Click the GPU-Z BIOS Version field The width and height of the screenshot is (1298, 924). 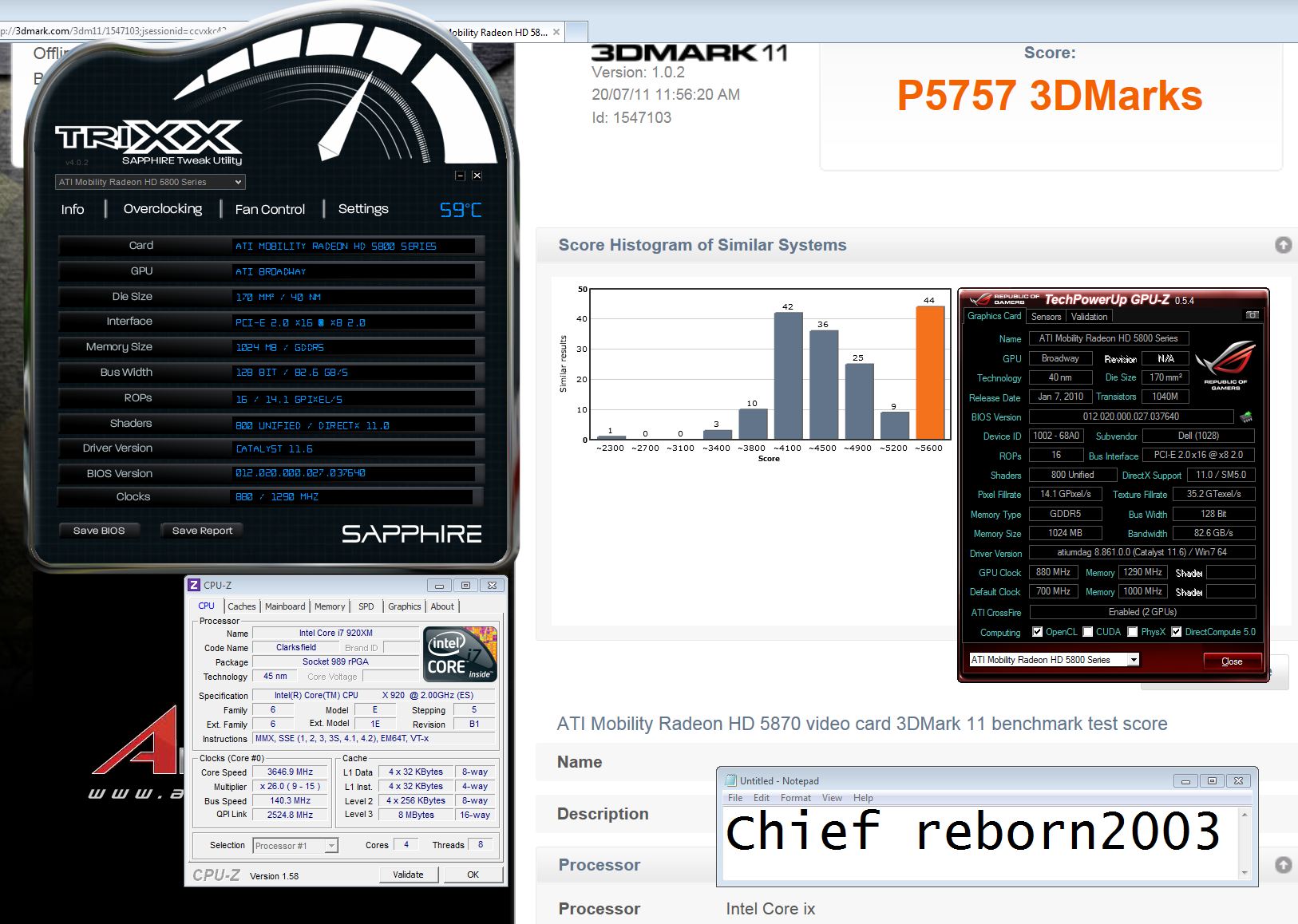[x=1130, y=417]
